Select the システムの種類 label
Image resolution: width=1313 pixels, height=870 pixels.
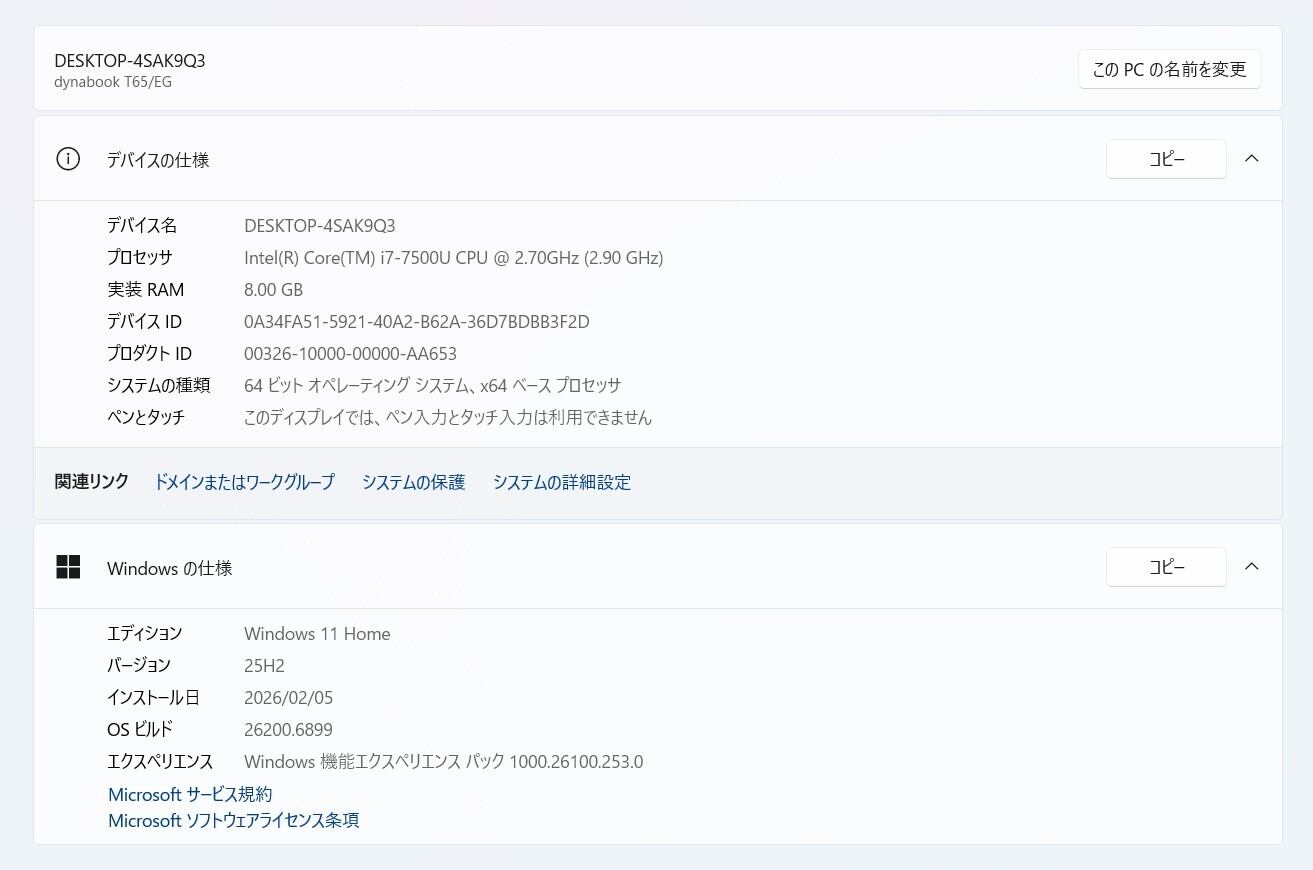pos(158,385)
